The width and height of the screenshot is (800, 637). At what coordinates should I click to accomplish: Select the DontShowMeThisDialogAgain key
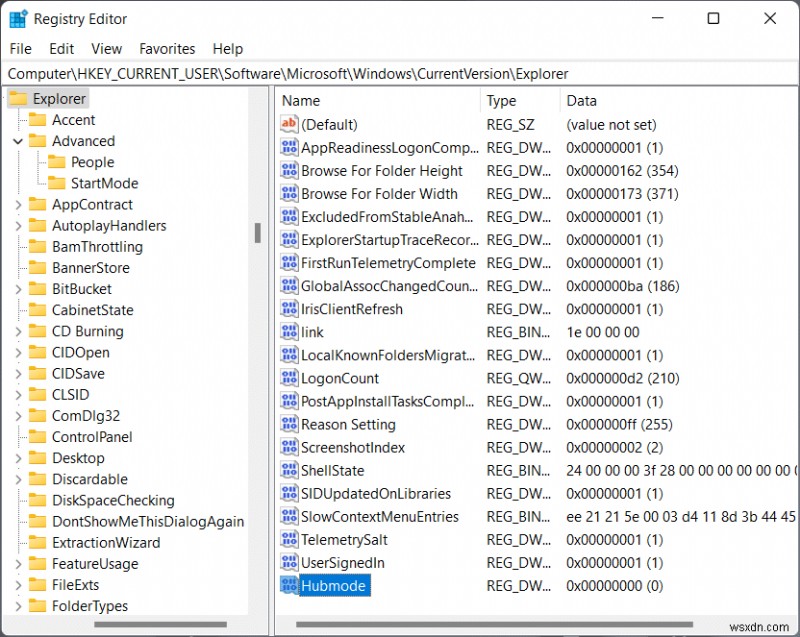click(148, 522)
